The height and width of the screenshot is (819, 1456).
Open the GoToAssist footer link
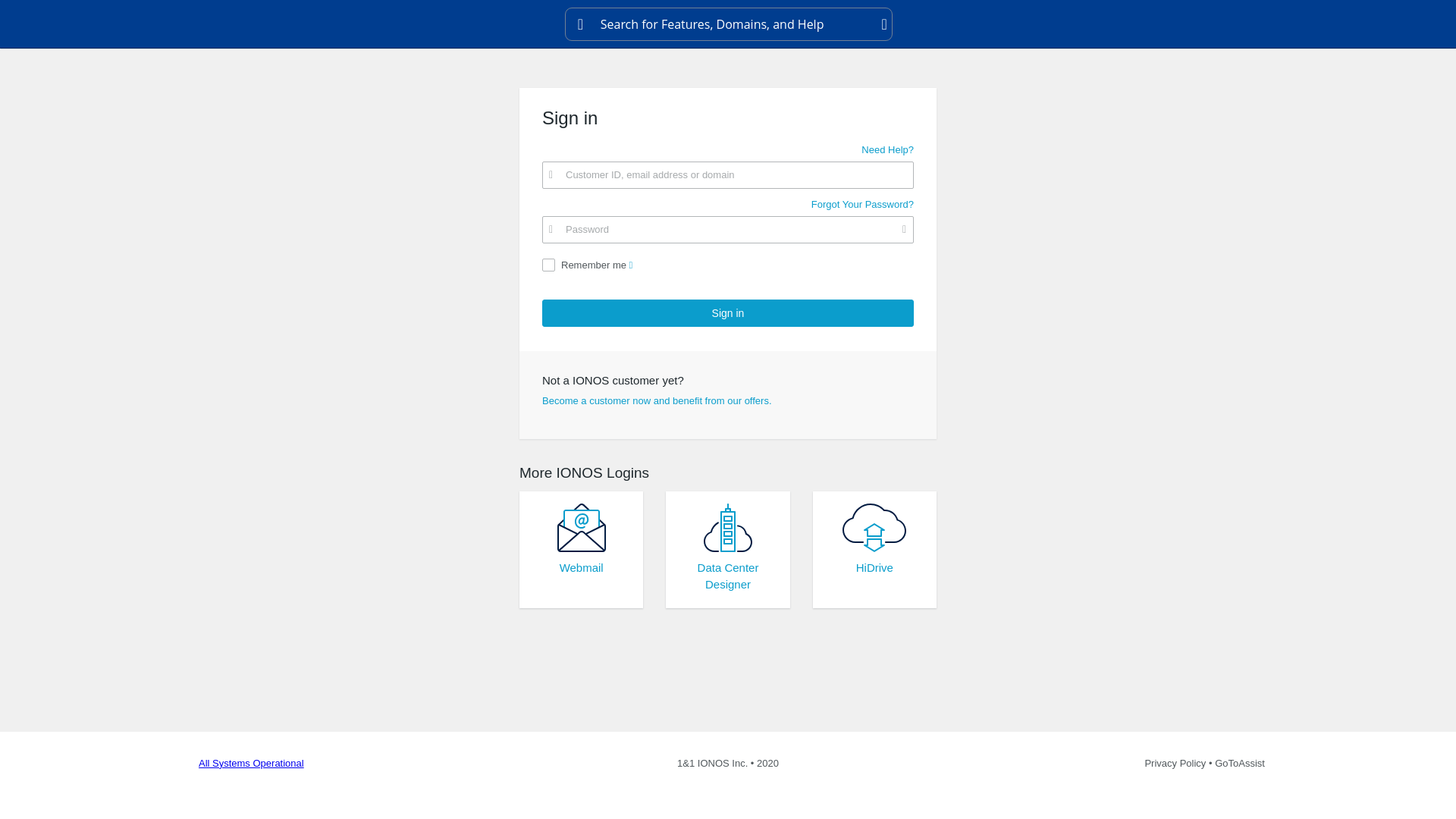coord(1240,764)
